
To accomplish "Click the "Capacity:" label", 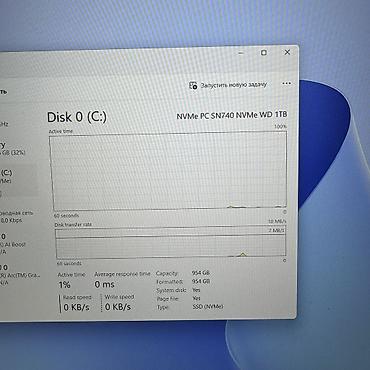I will click(x=167, y=273).
